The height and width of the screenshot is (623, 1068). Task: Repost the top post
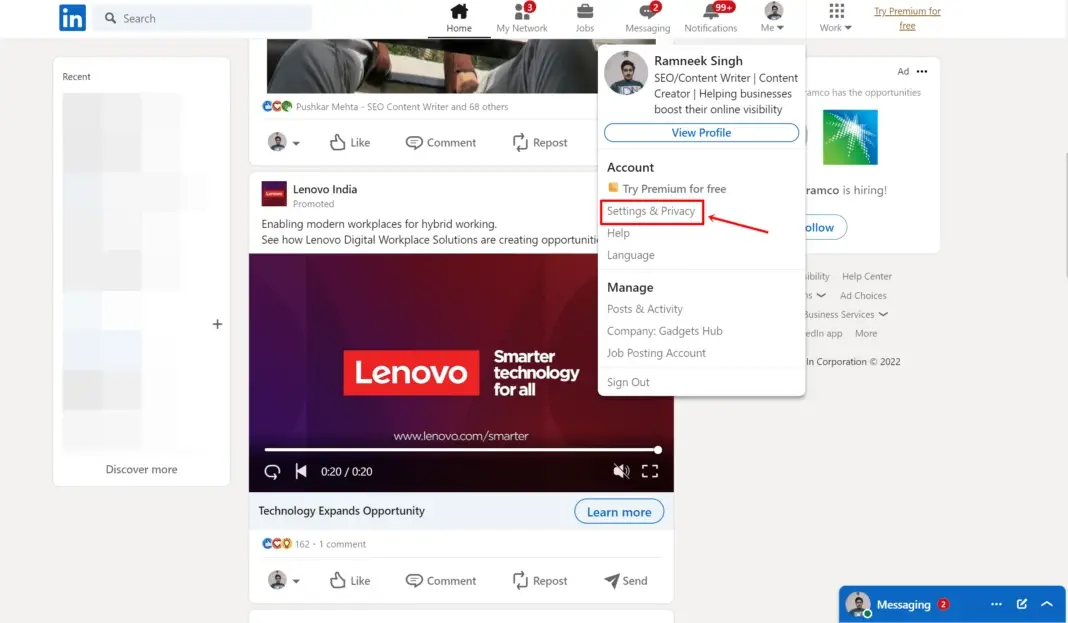click(x=539, y=142)
